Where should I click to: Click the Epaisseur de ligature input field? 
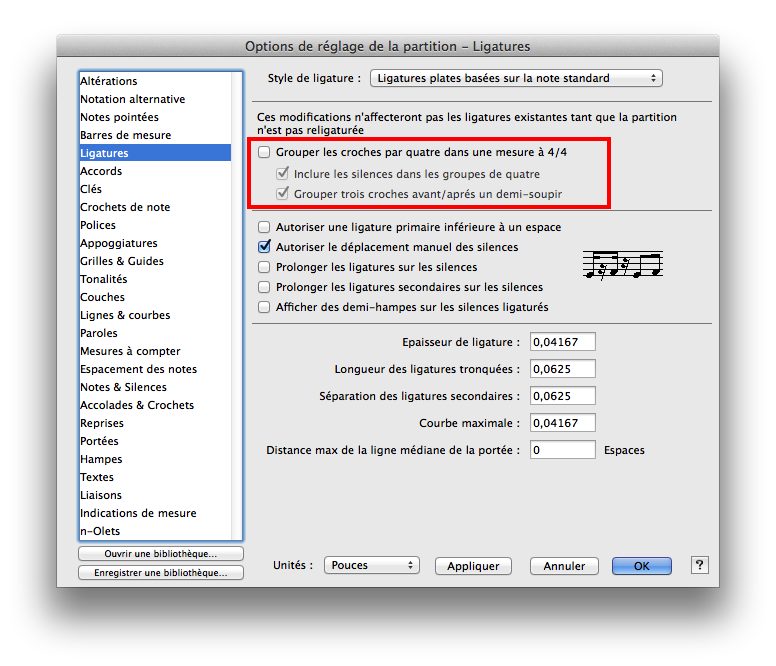(x=562, y=342)
